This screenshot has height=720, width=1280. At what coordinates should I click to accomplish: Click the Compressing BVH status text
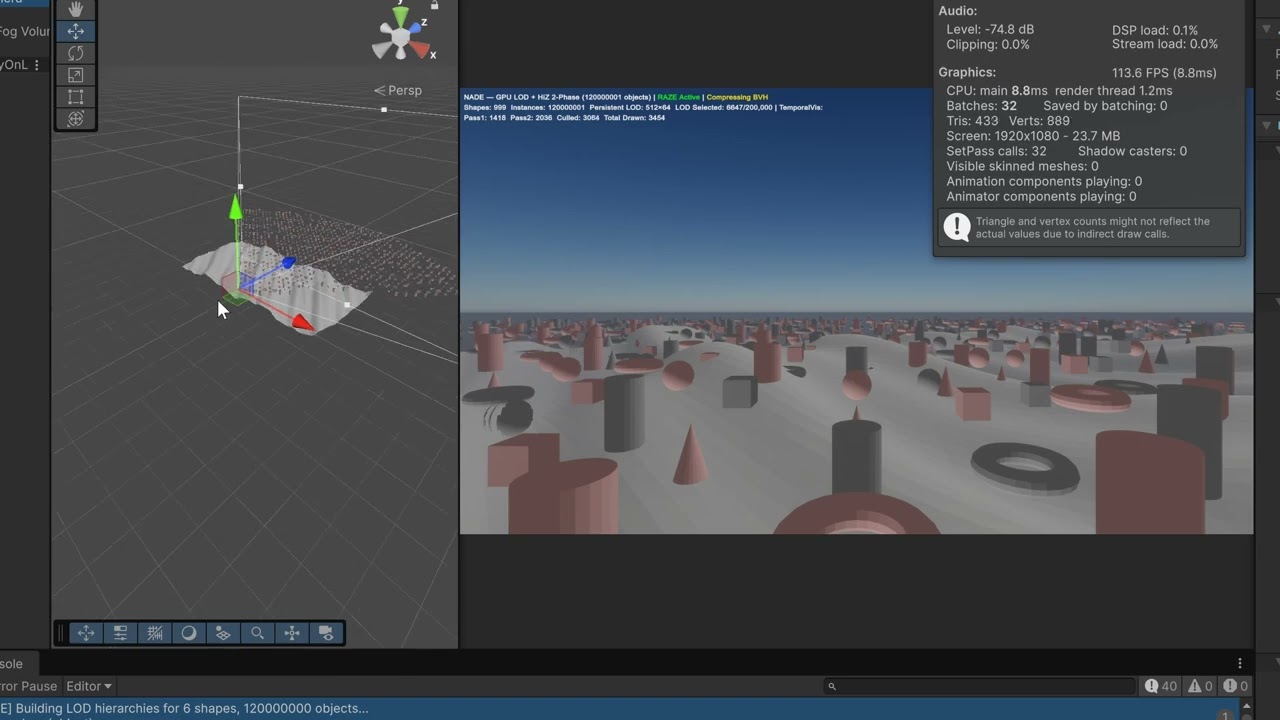(x=737, y=98)
